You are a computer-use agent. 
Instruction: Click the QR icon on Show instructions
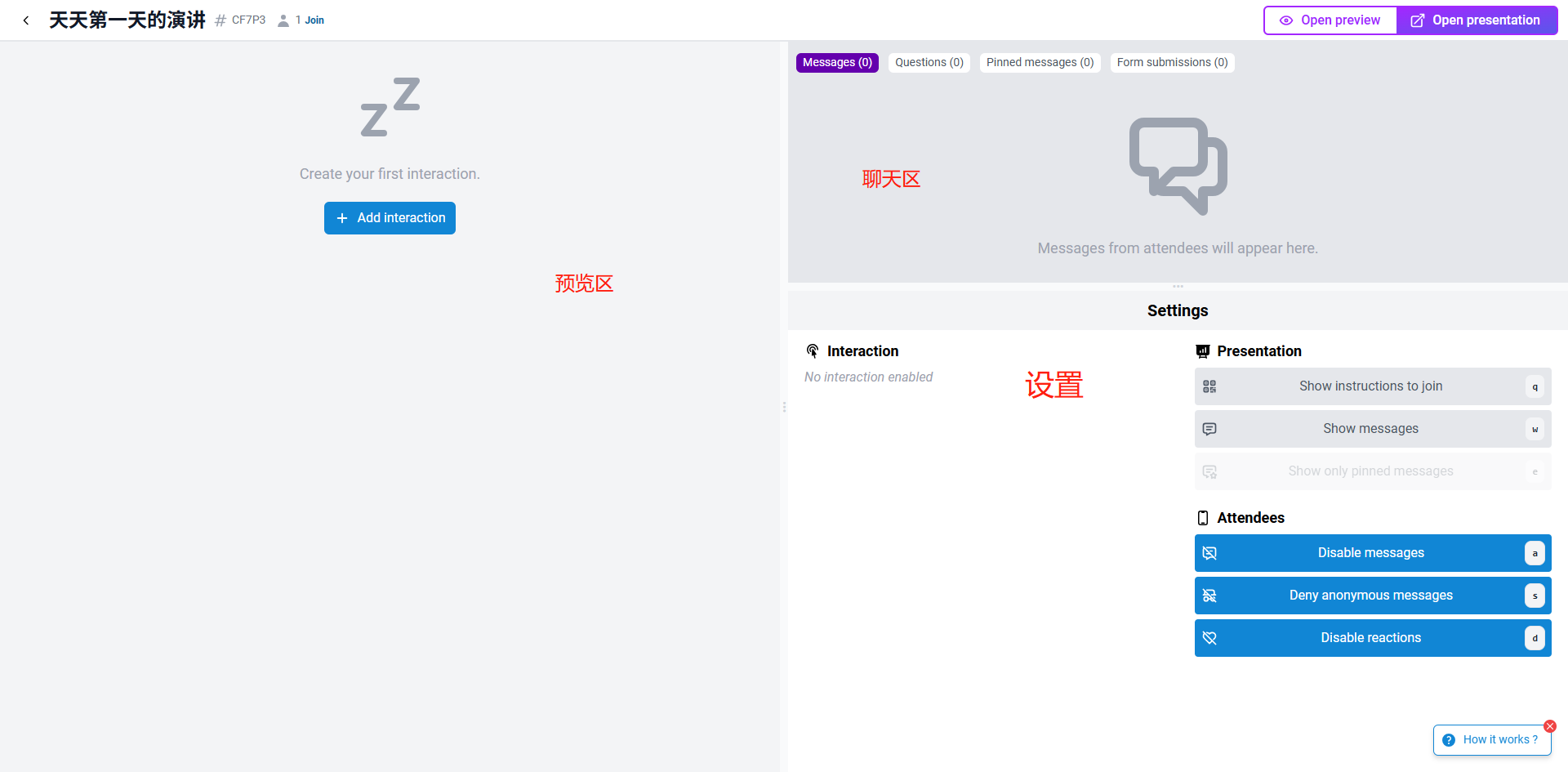point(1209,386)
